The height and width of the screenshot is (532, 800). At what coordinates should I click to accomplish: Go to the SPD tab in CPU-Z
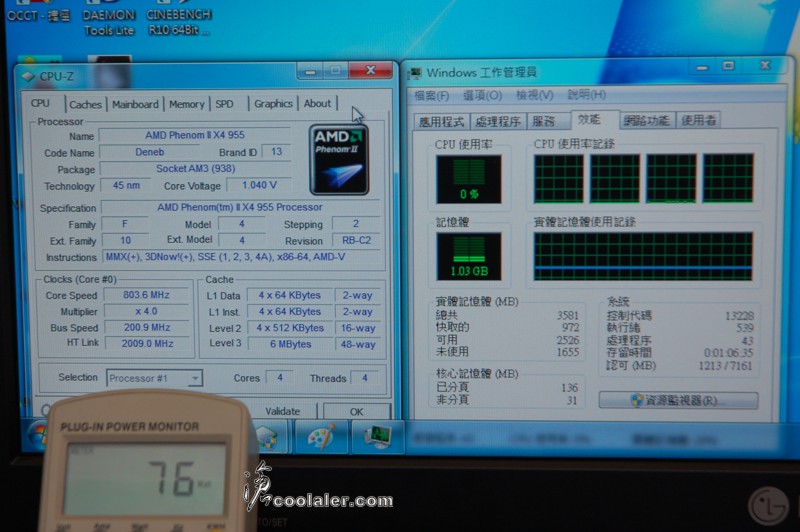click(x=224, y=104)
